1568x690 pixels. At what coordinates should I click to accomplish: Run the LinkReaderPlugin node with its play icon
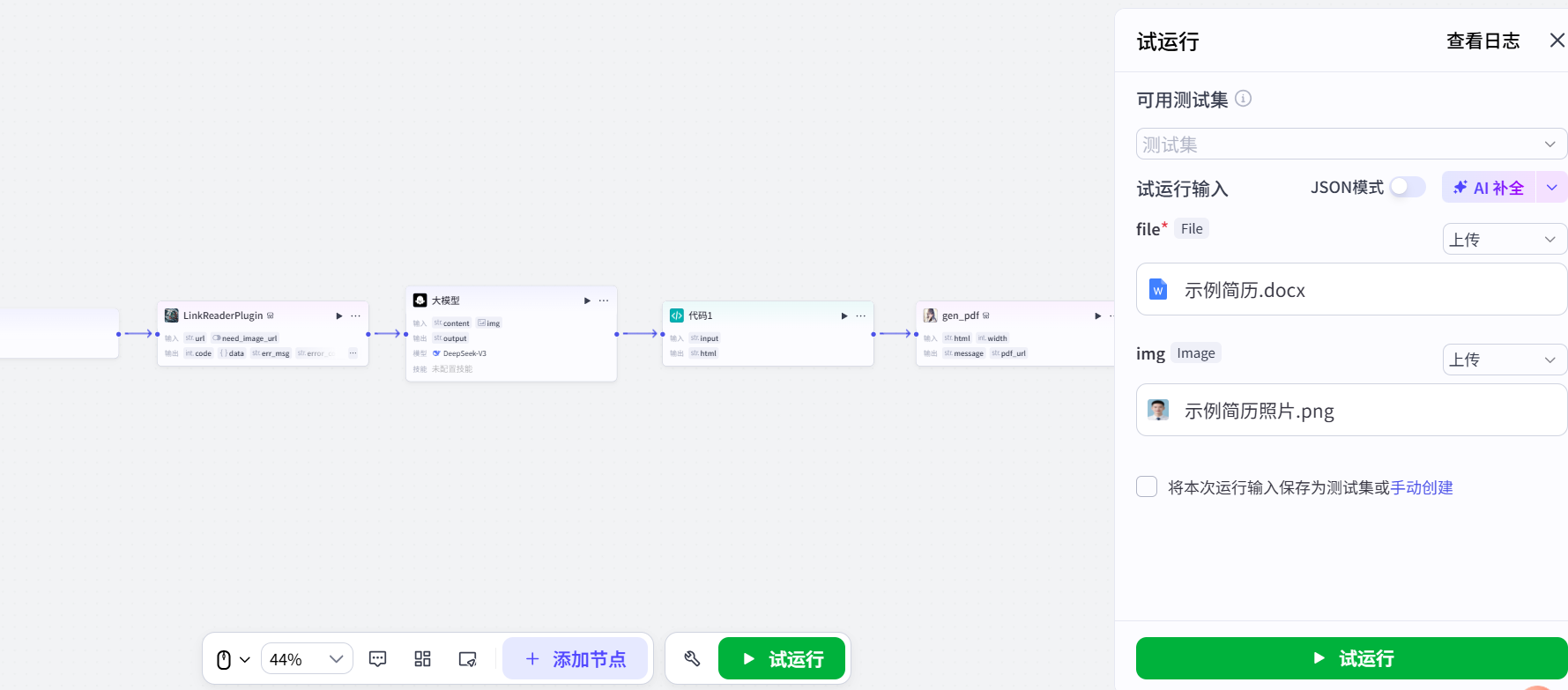(x=339, y=315)
